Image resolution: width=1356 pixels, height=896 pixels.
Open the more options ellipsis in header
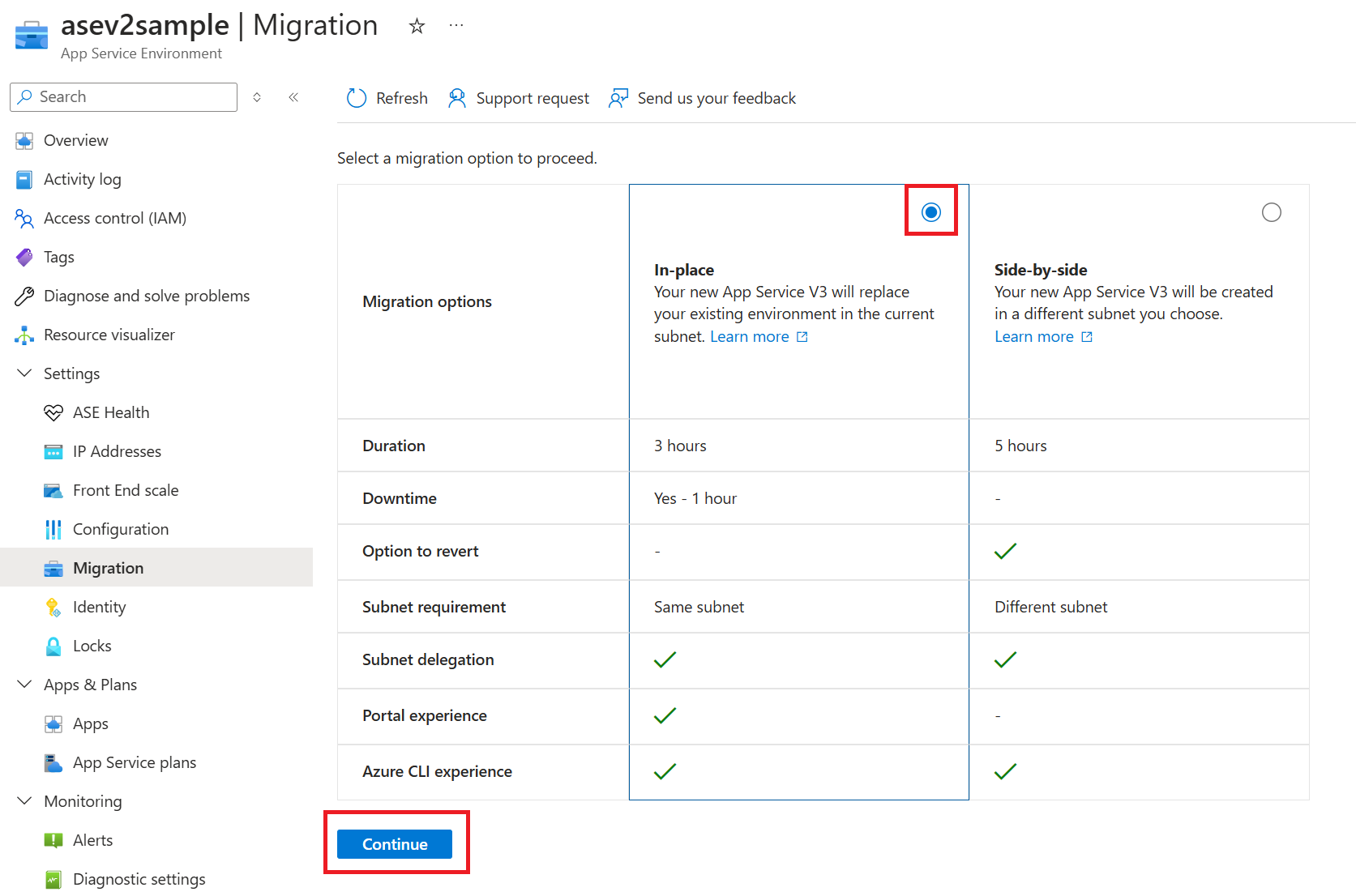click(x=456, y=26)
